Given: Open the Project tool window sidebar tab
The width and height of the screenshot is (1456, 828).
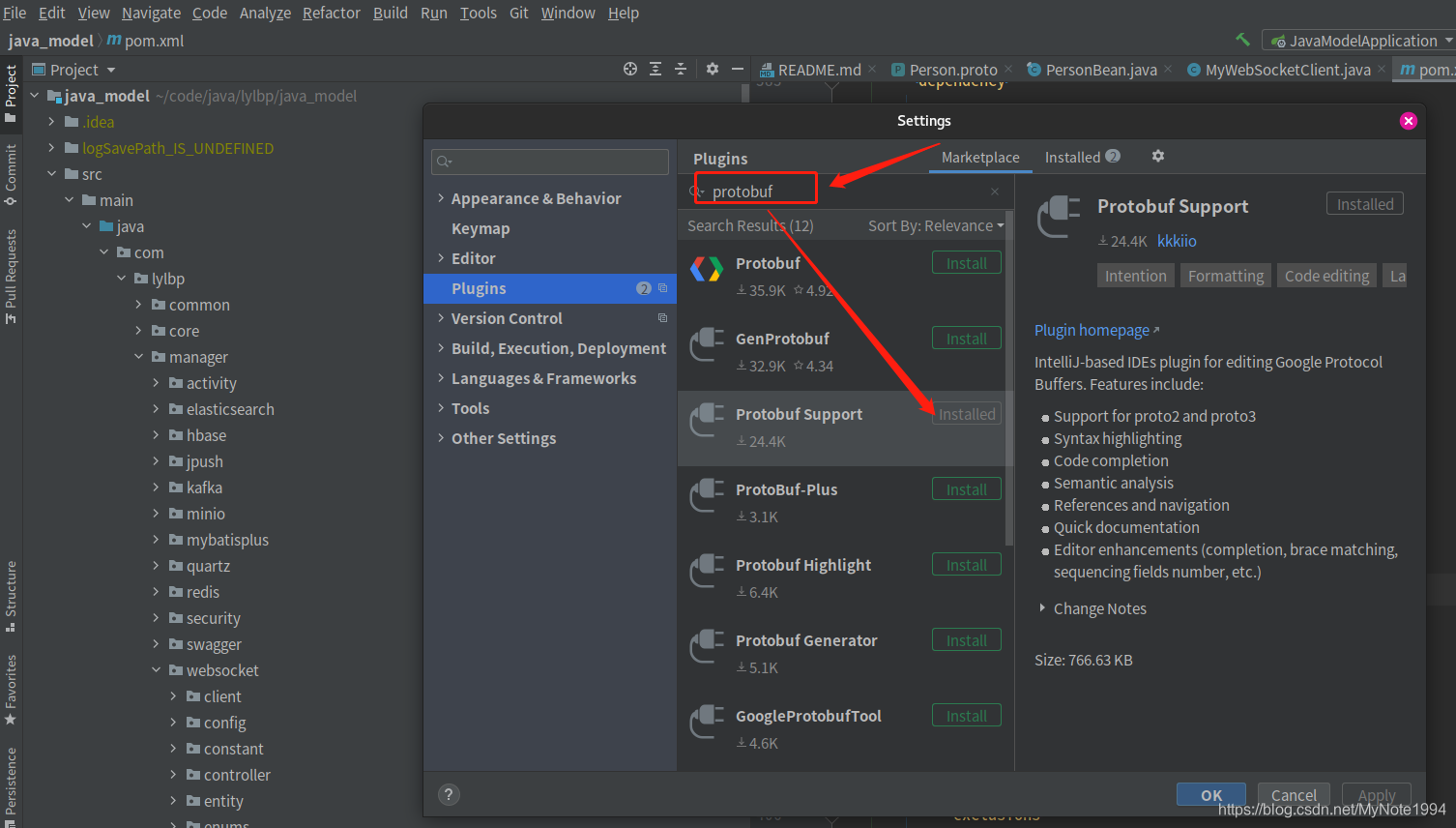Looking at the screenshot, I should (11, 93).
